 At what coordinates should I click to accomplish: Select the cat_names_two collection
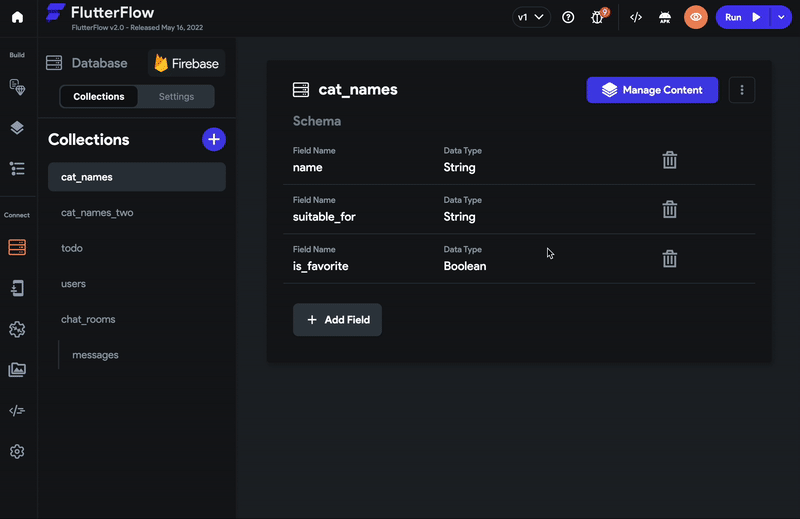[x=97, y=213]
